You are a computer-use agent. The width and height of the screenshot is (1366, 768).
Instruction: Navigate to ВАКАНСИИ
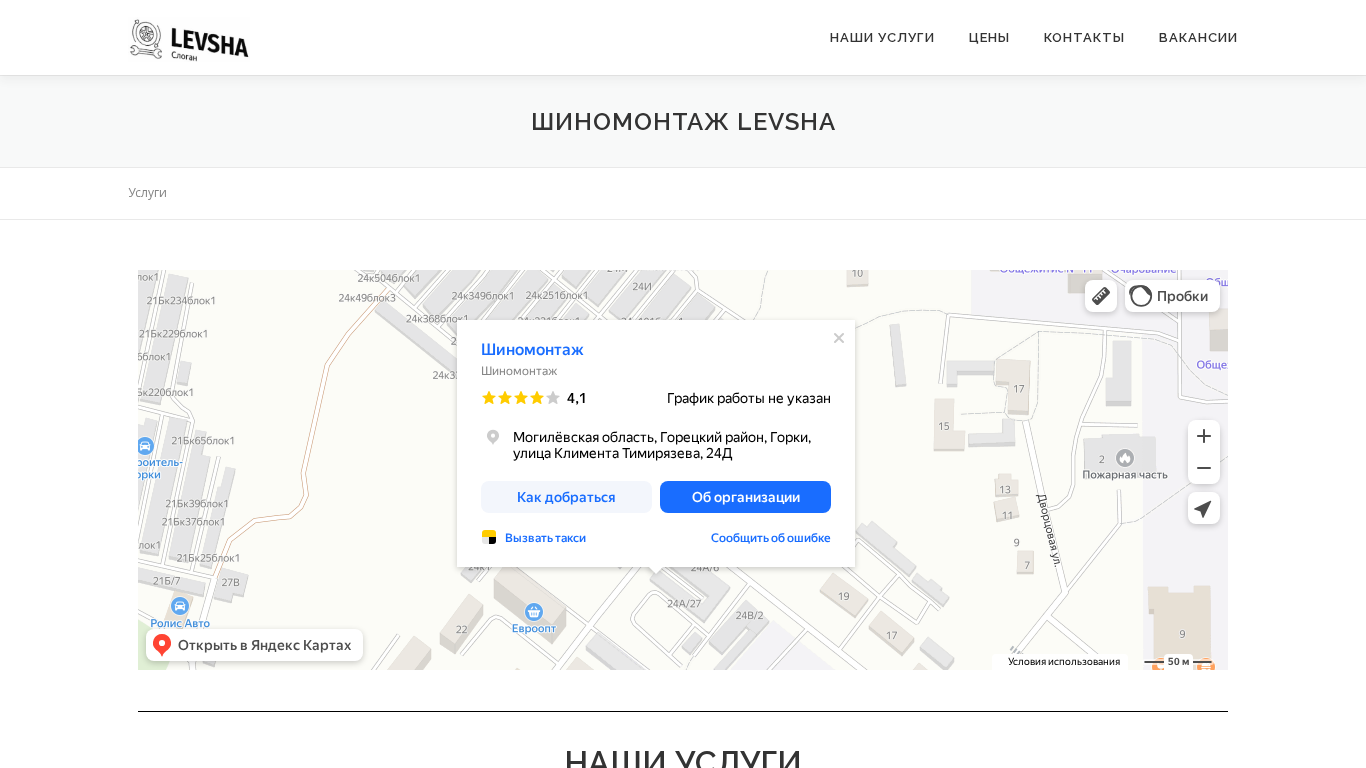click(x=1198, y=38)
